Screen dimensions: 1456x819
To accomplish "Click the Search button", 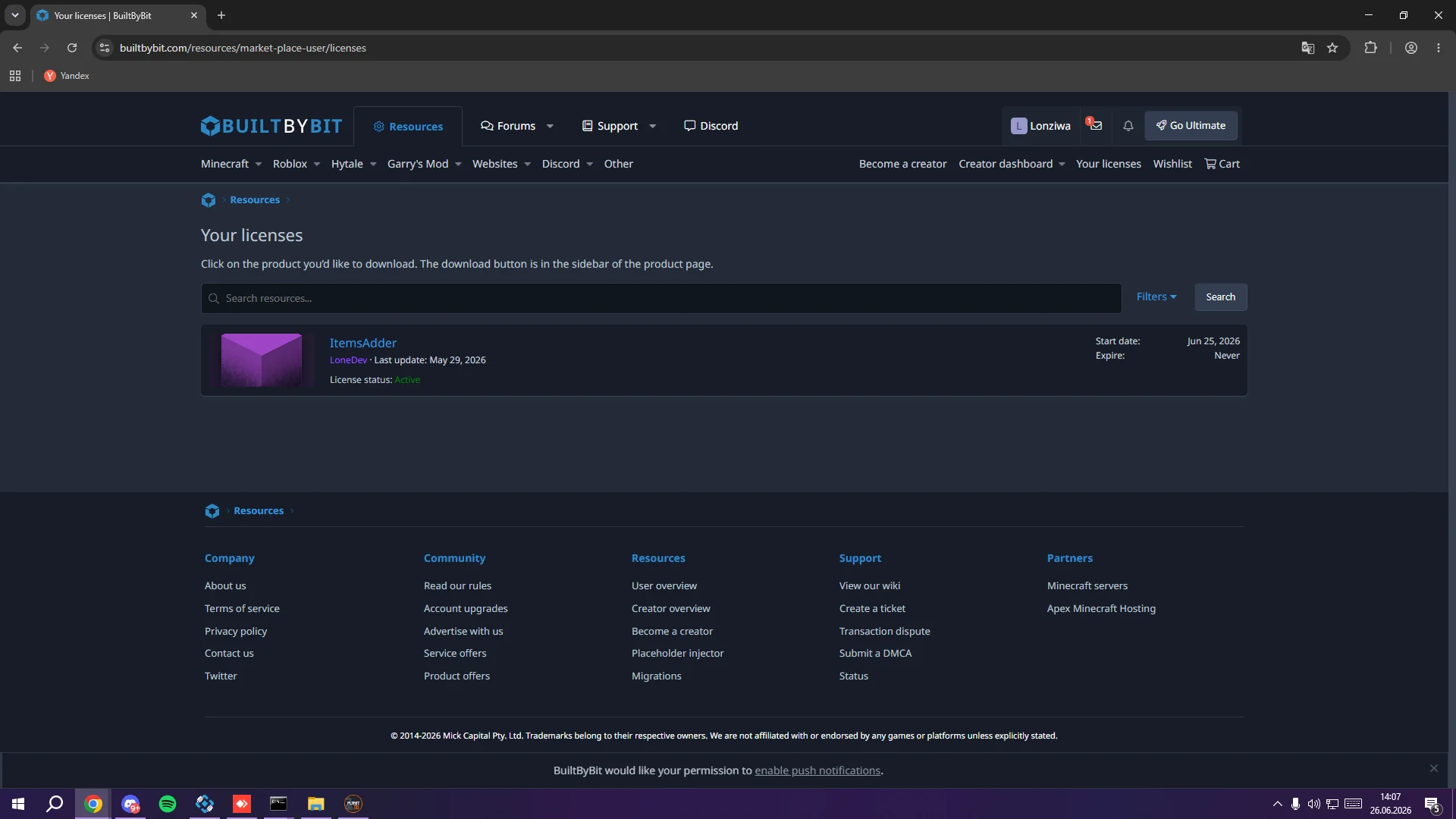I will click(x=1220, y=297).
